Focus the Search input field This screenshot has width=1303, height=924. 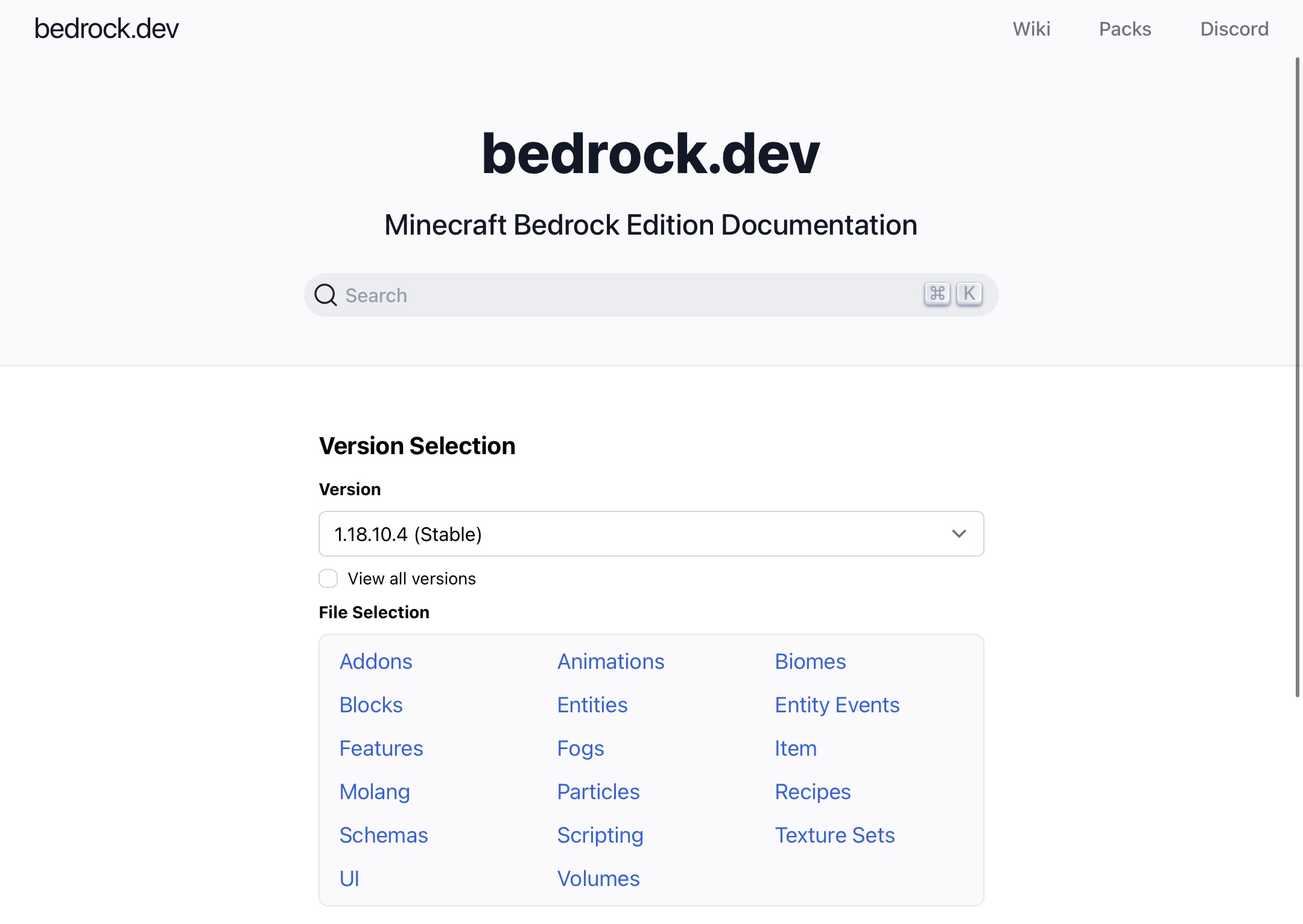click(x=651, y=295)
